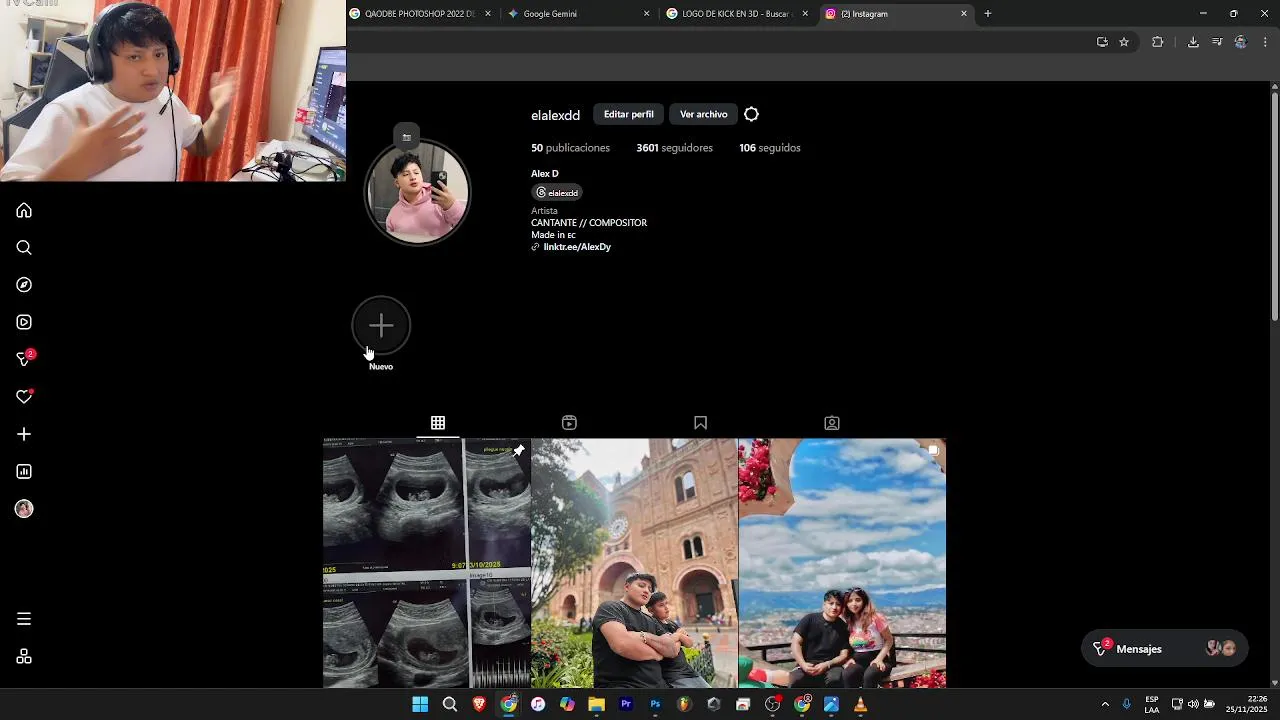Image resolution: width=1280 pixels, height=720 pixels.
Task: Open Meta apps icon at sidebar bottom
Action: [x=24, y=657]
